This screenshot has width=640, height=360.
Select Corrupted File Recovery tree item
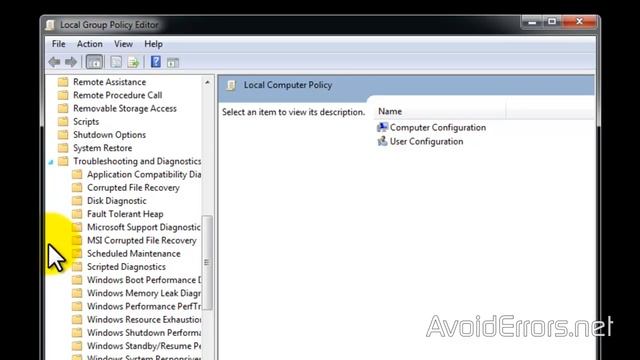tap(133, 187)
